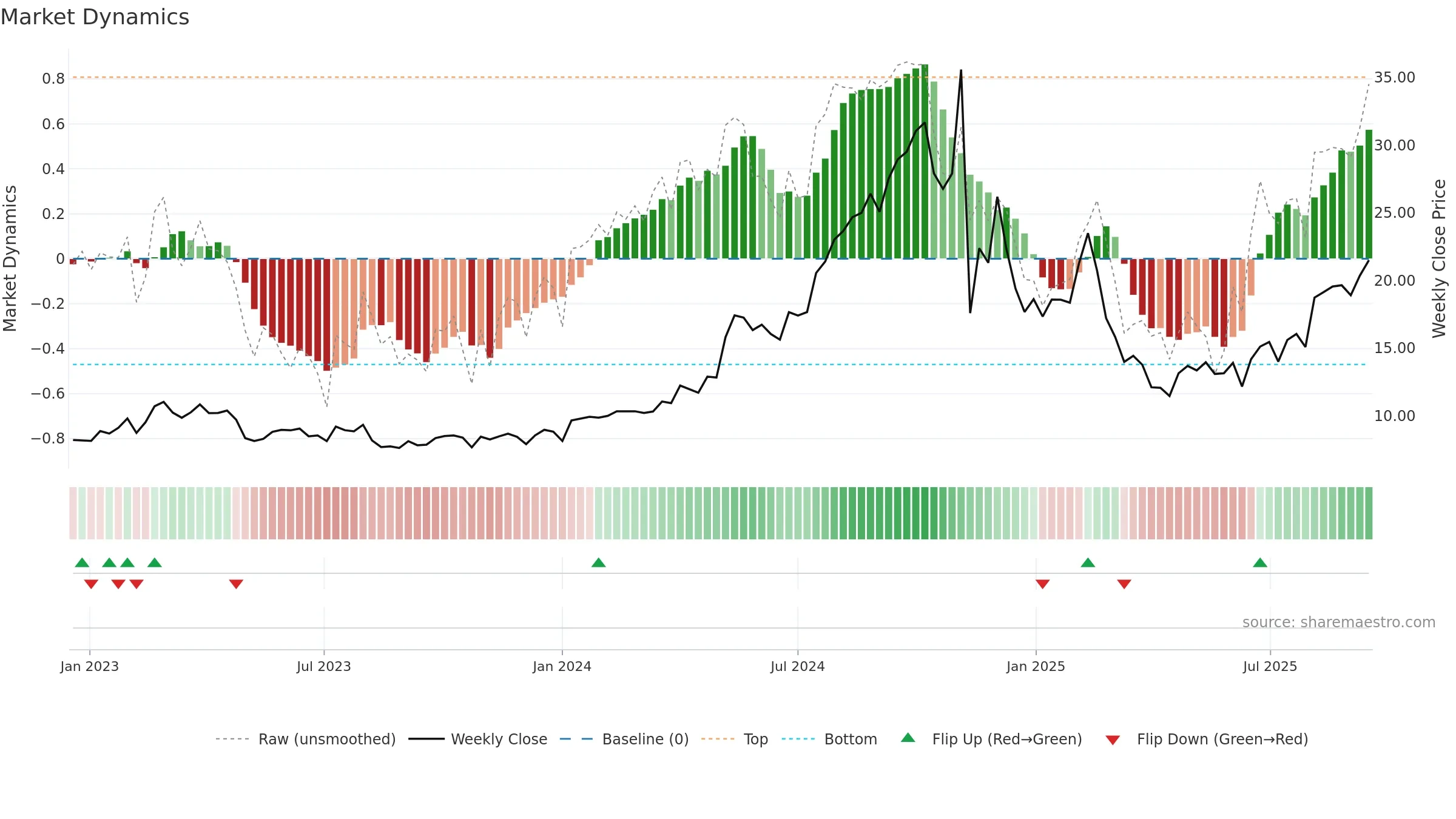Image resolution: width=1456 pixels, height=819 pixels.
Task: Open the source: sharemaestro.com credit
Action: [x=1339, y=622]
